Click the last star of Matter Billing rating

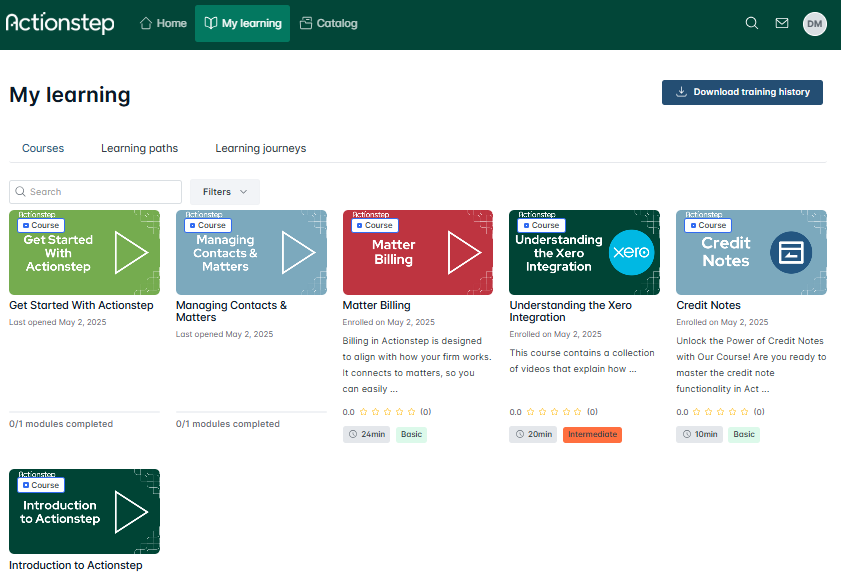pyautogui.click(x=411, y=411)
